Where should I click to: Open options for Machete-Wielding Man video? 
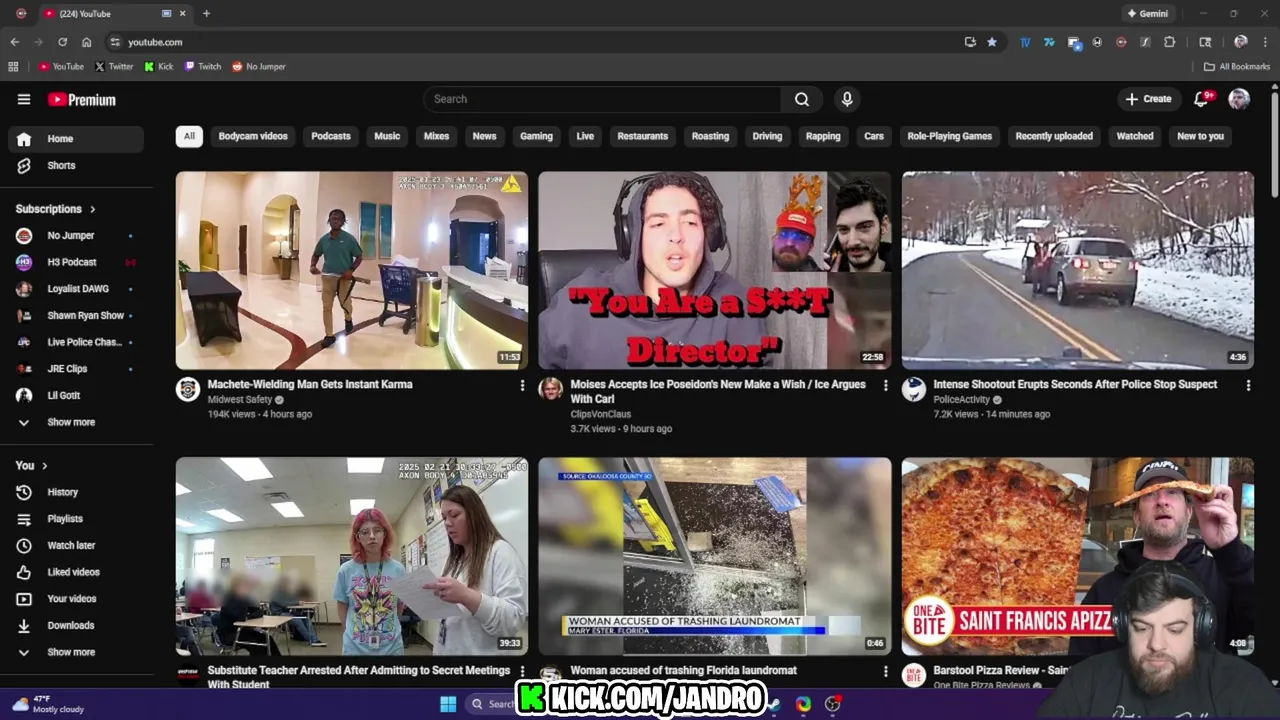pos(522,385)
